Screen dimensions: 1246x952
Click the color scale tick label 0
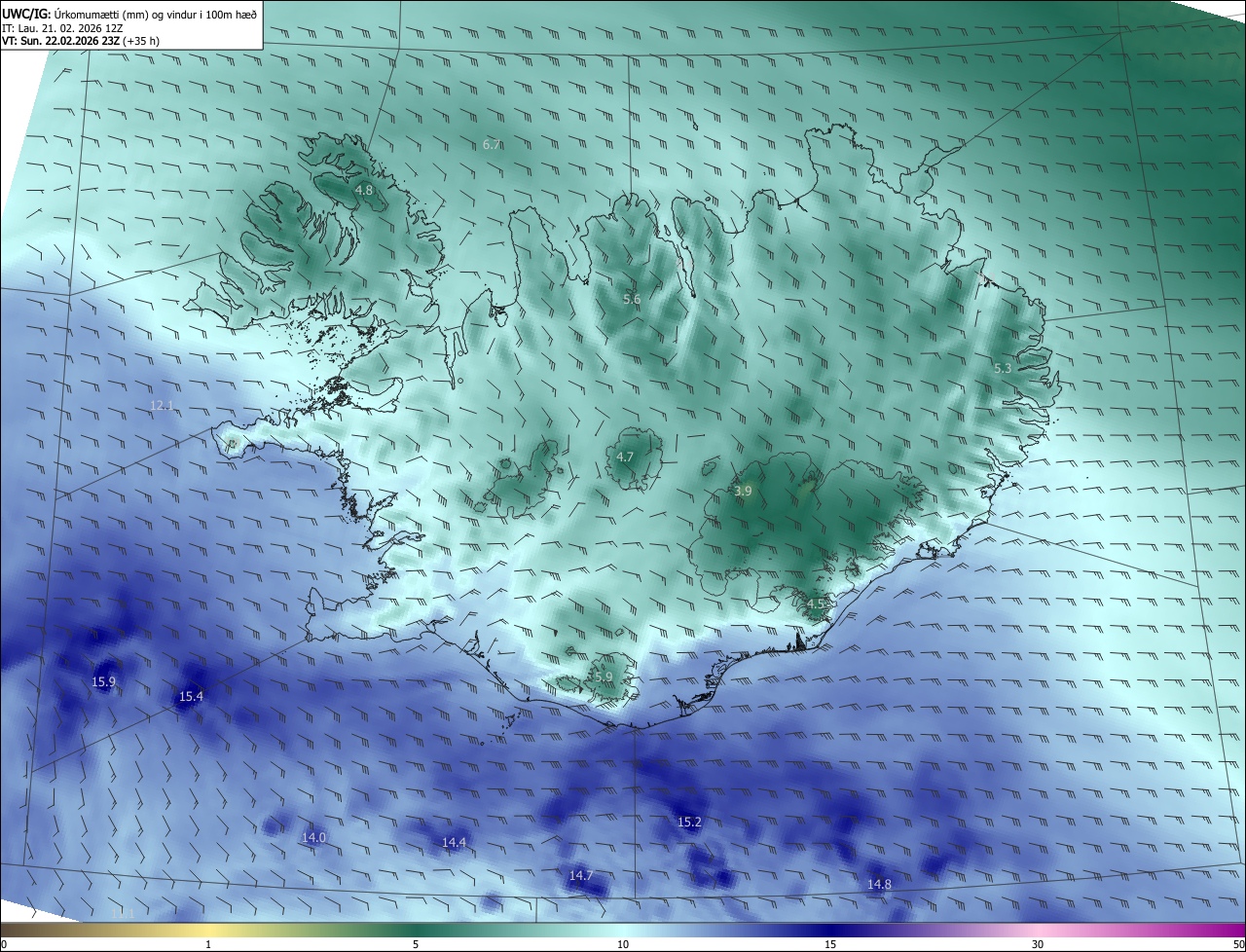click(x=4, y=944)
